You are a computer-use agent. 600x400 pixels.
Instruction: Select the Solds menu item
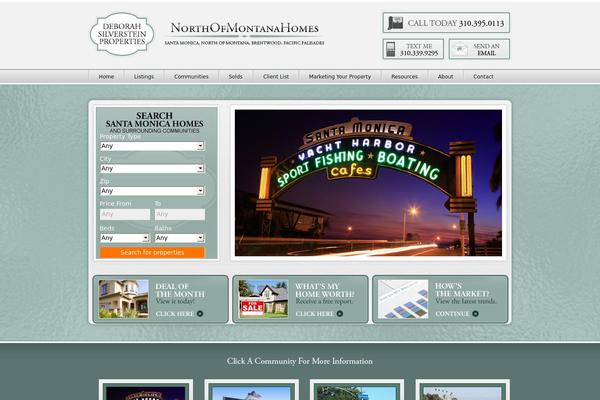point(236,77)
